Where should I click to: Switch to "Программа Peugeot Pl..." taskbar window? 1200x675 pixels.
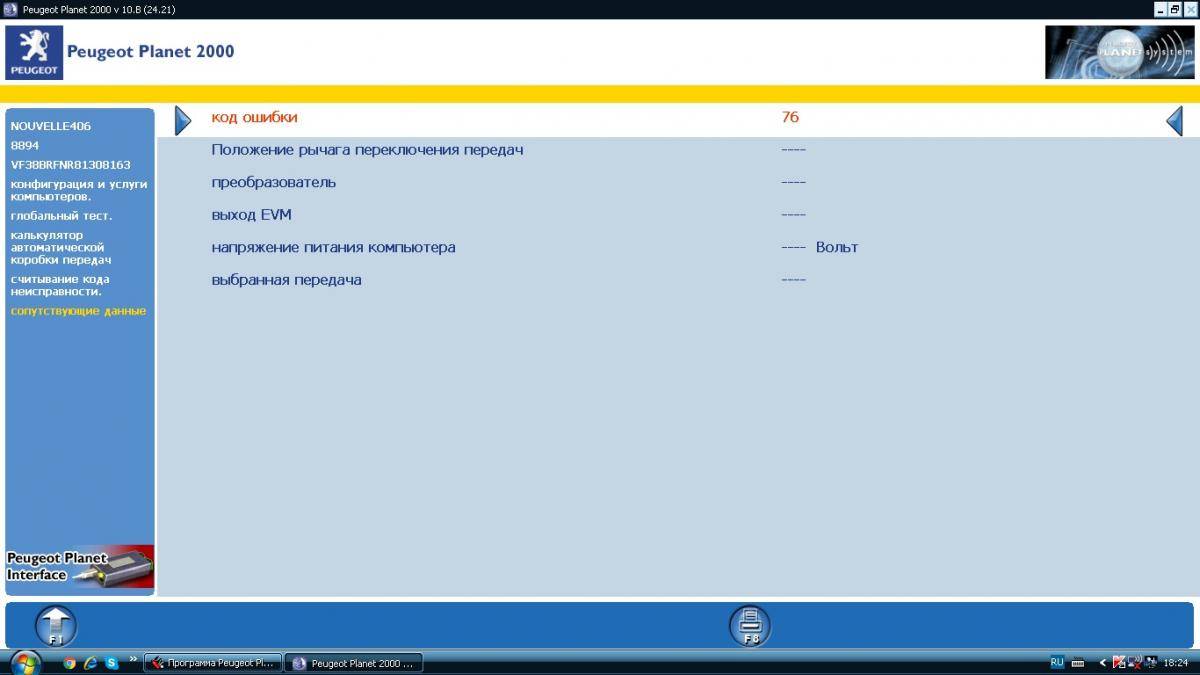(213, 663)
